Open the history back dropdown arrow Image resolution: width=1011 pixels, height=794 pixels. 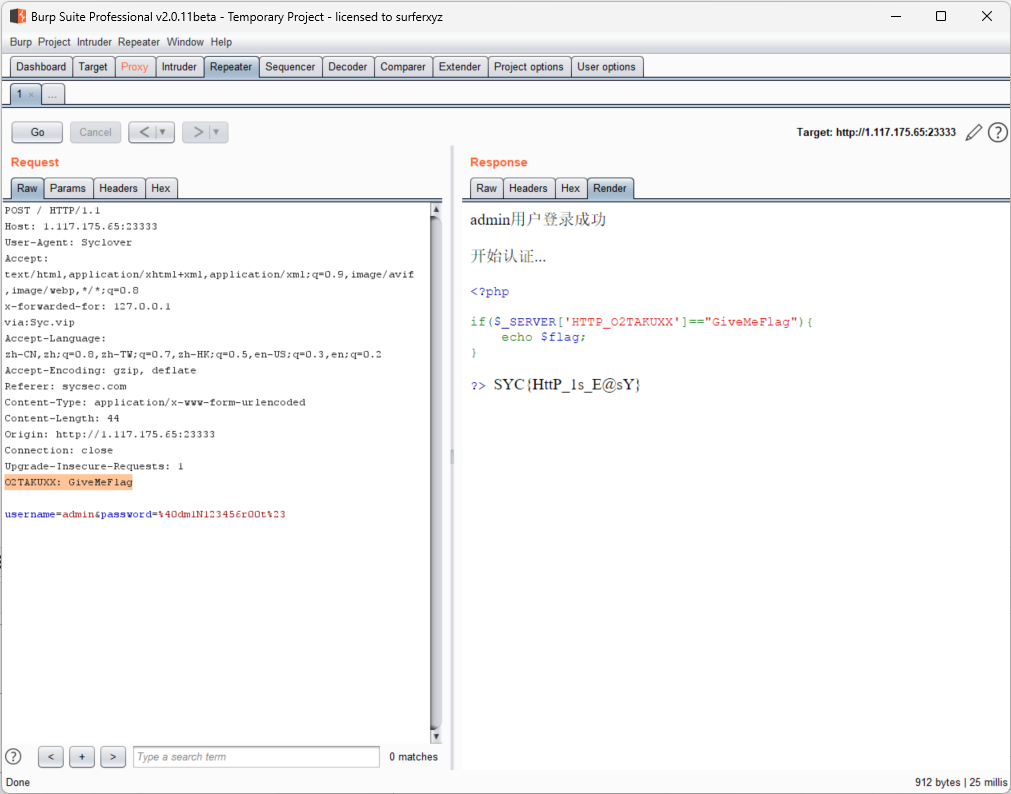pos(163,132)
